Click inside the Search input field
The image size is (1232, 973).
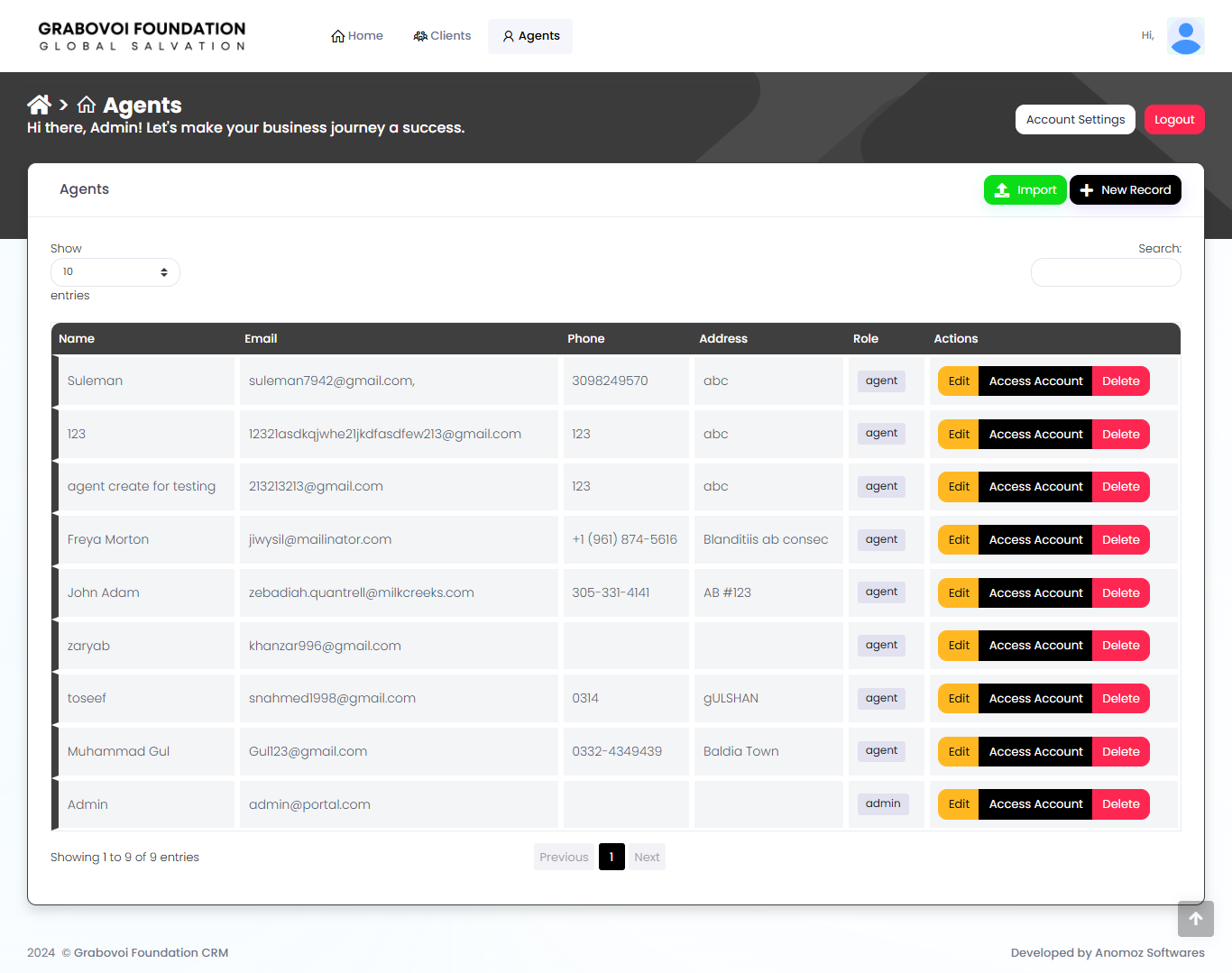(1106, 271)
